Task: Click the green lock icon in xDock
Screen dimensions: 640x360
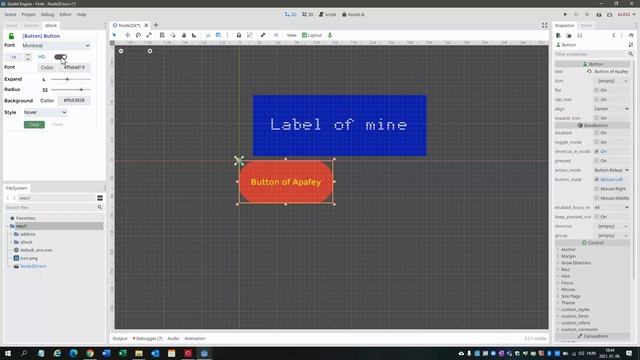Action: (11, 36)
